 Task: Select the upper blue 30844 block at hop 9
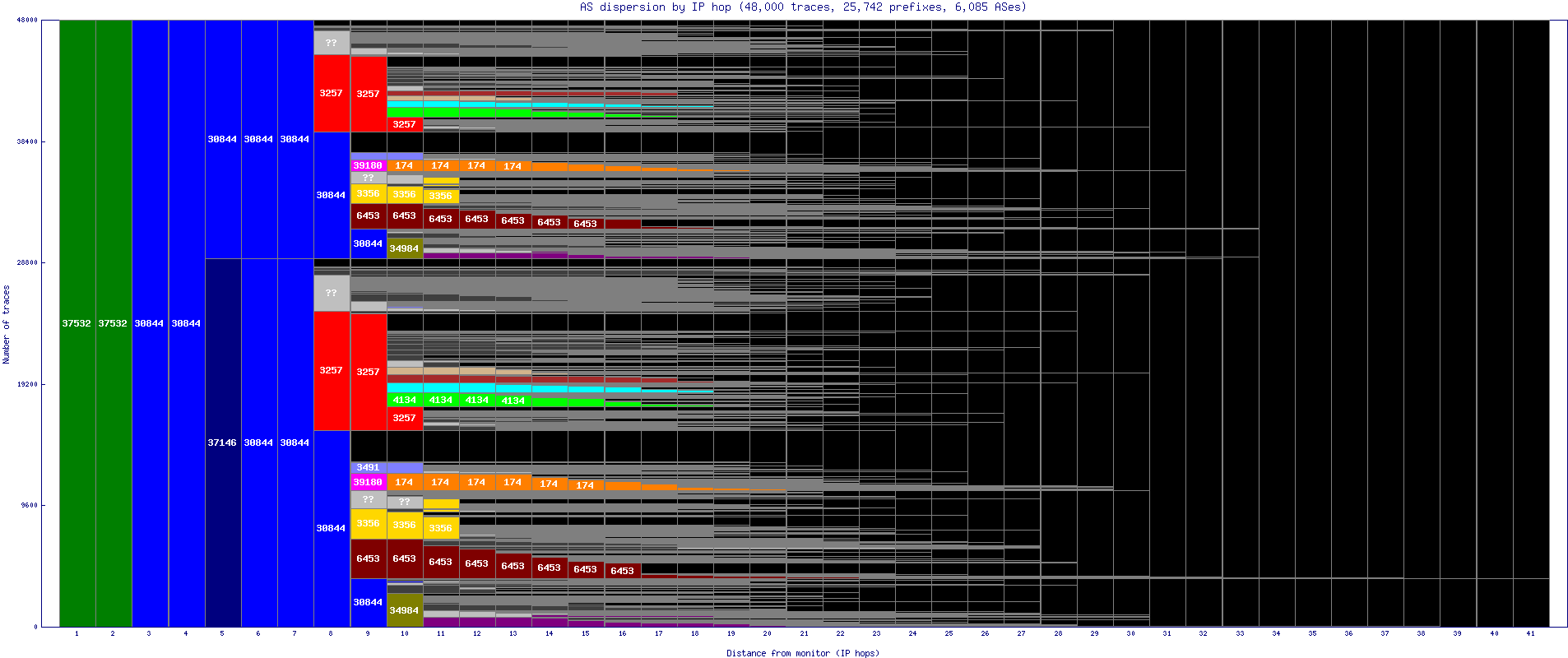pyautogui.click(x=368, y=243)
